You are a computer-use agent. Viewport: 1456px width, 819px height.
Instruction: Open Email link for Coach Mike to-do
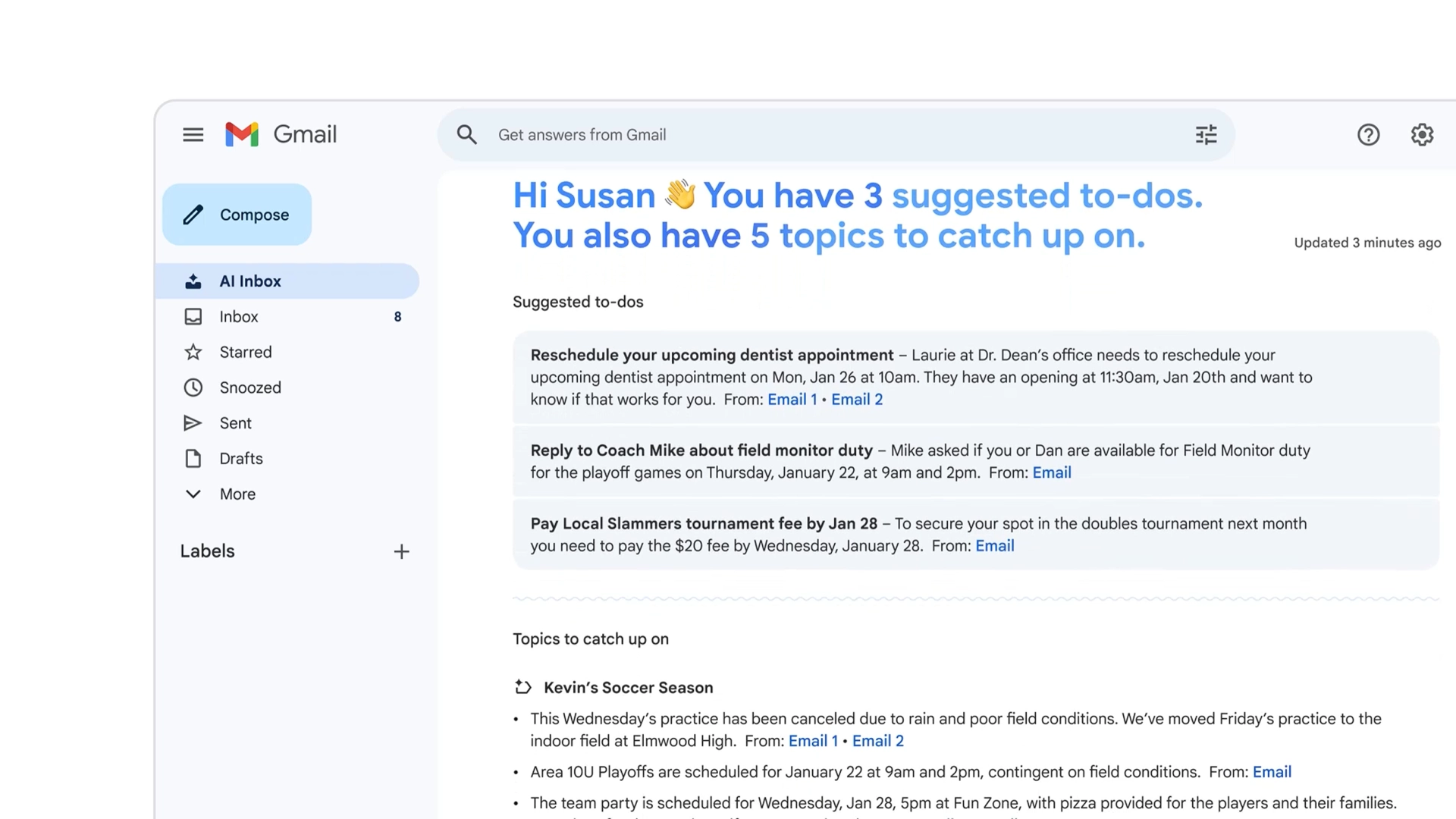tap(1052, 472)
